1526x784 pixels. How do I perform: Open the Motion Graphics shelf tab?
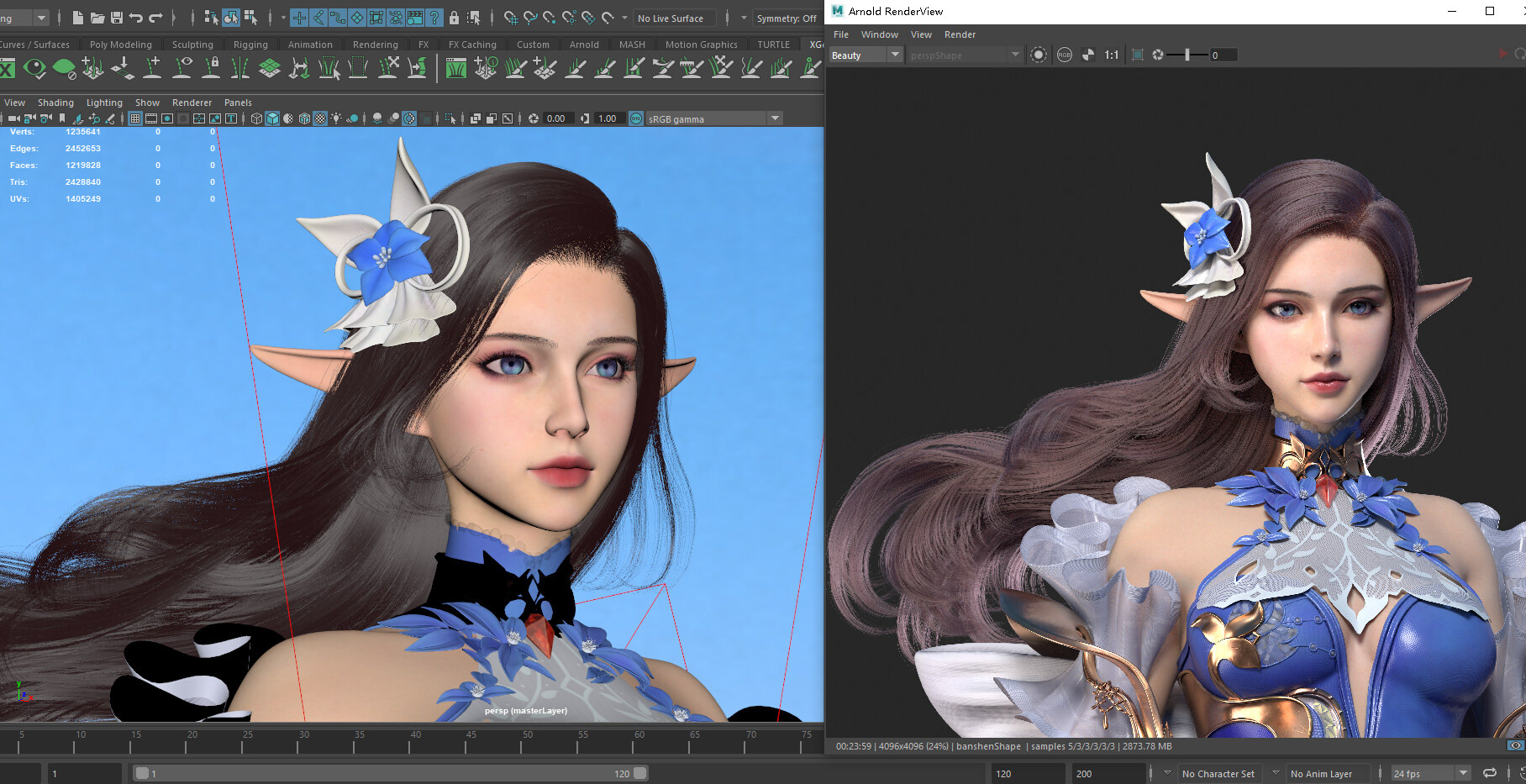701,45
